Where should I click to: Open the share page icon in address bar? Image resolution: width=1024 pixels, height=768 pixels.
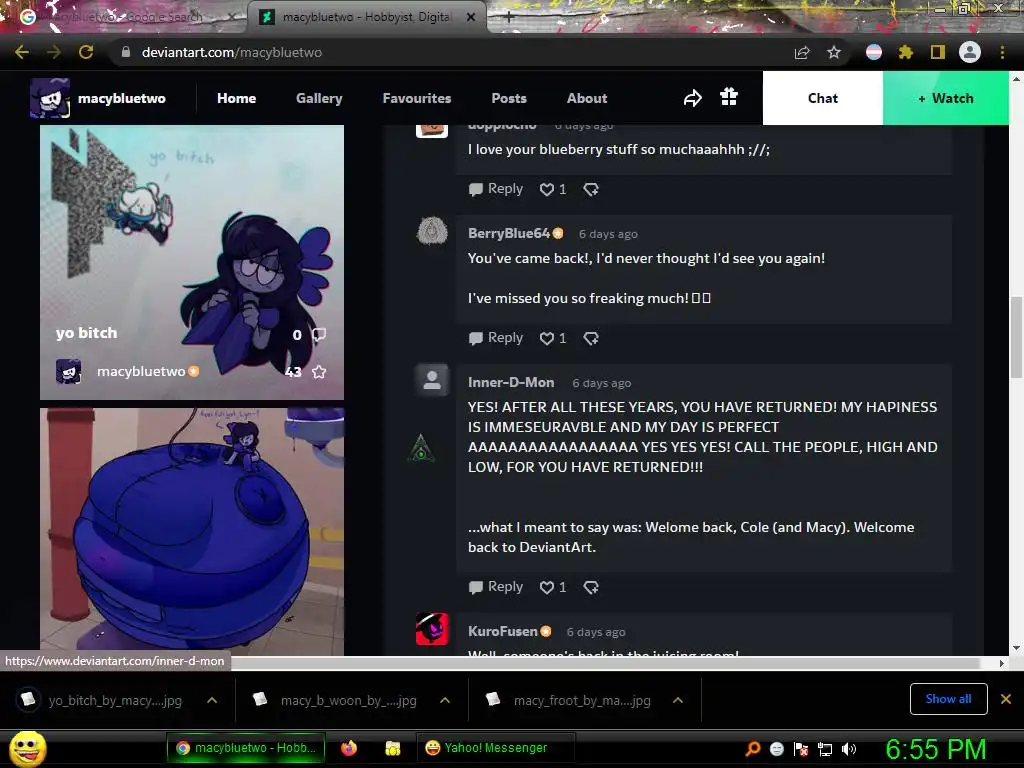pos(801,53)
